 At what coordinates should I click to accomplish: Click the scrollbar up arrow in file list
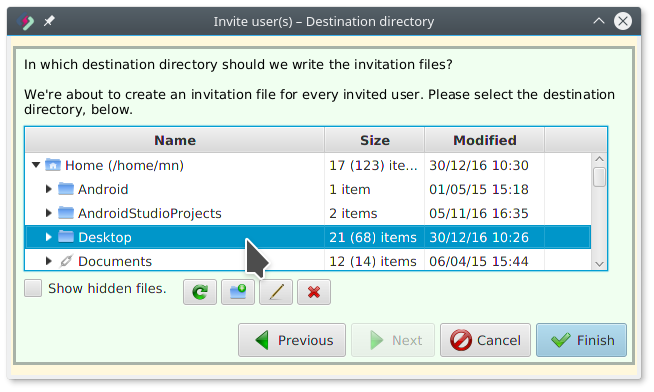(x=599, y=159)
